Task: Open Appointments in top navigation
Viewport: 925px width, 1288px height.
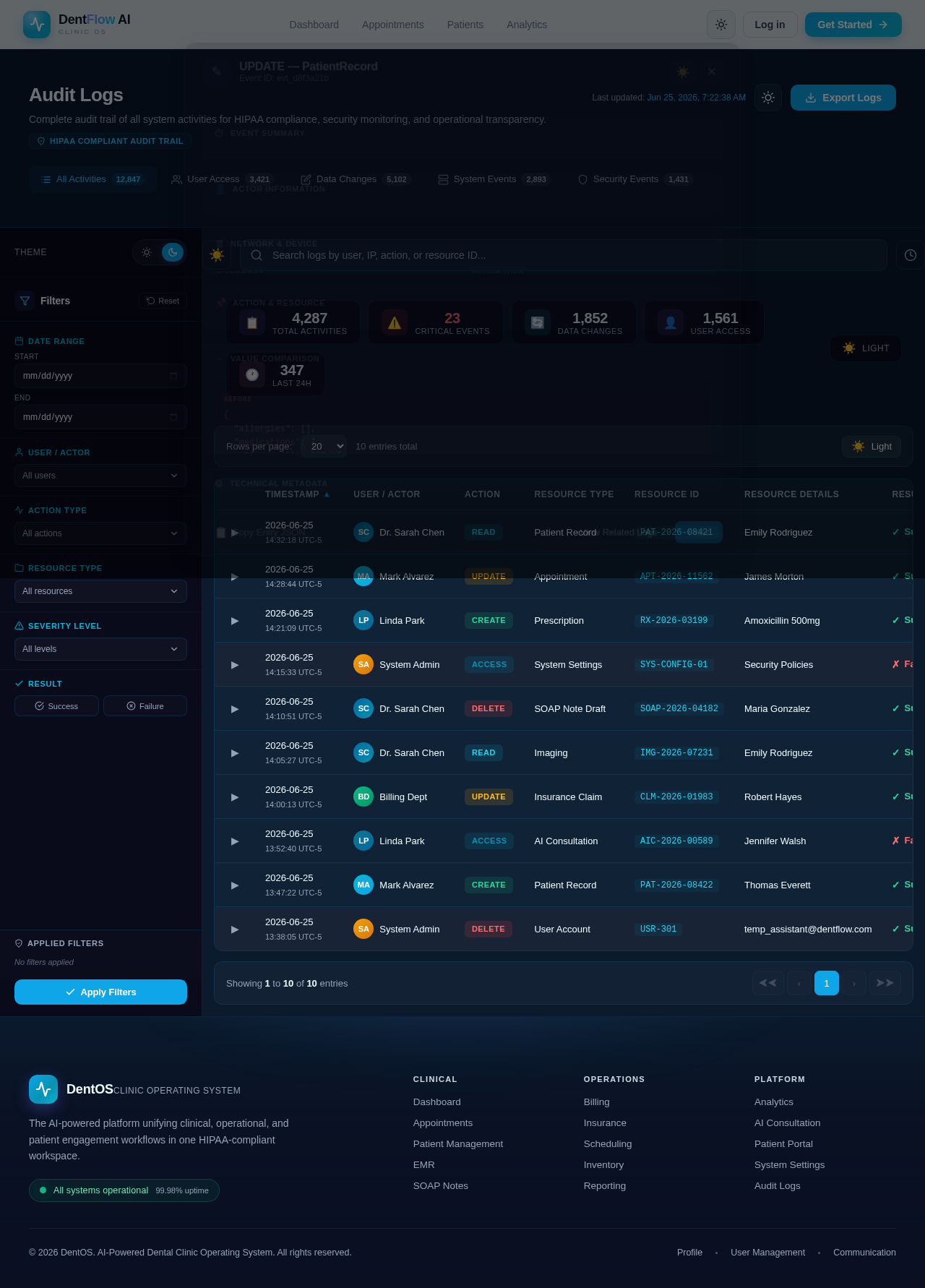Action: coord(393,25)
